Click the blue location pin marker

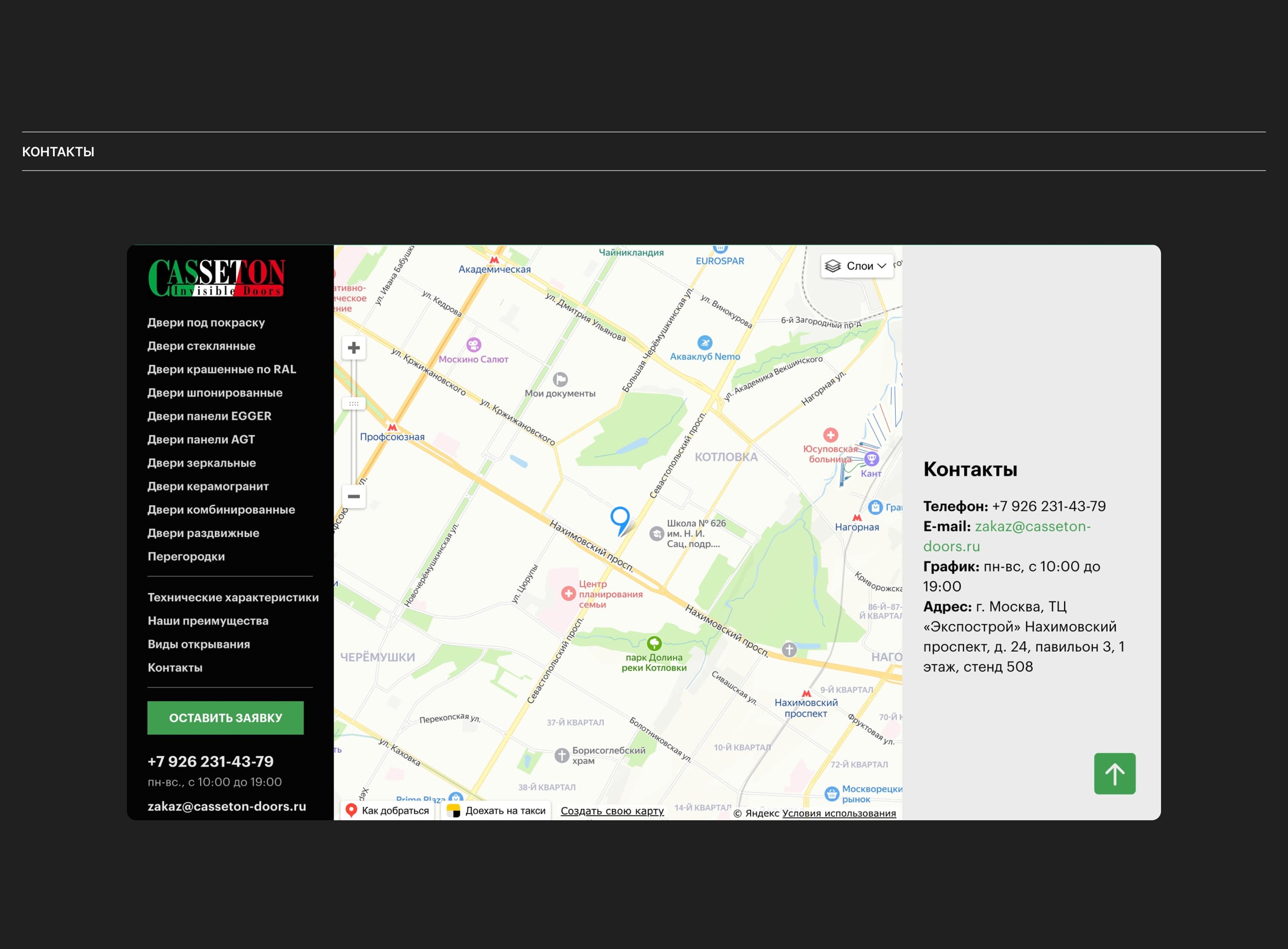pos(619,518)
